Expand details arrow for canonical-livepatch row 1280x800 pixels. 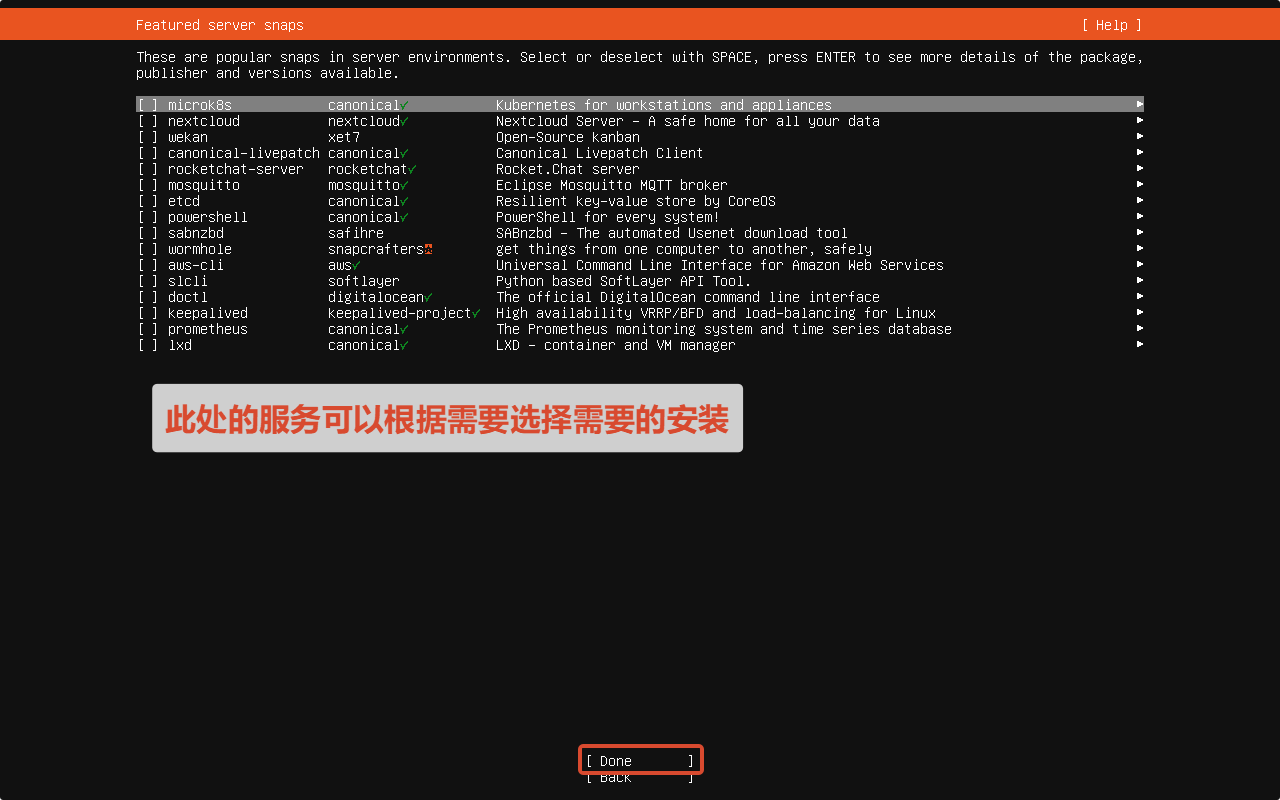tap(1140, 152)
